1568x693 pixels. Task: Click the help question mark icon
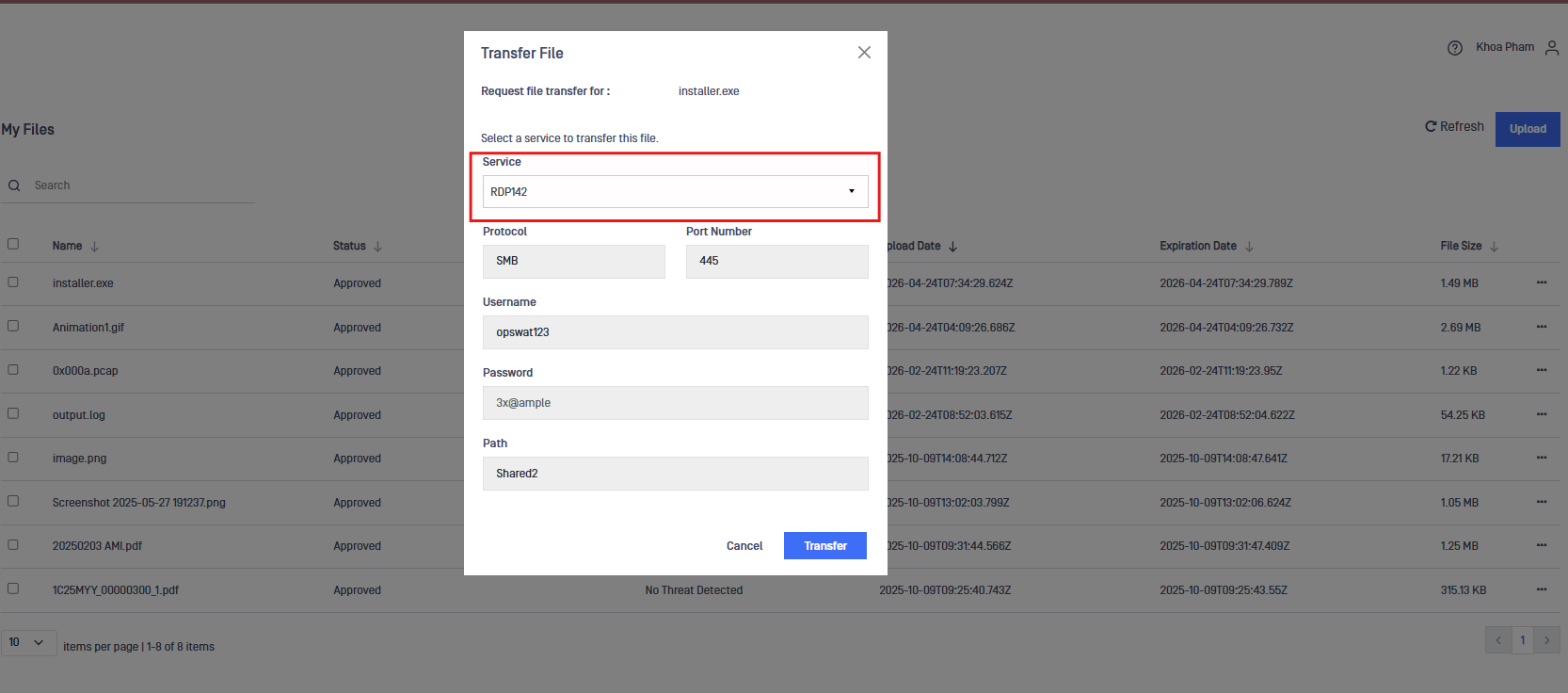[x=1455, y=48]
